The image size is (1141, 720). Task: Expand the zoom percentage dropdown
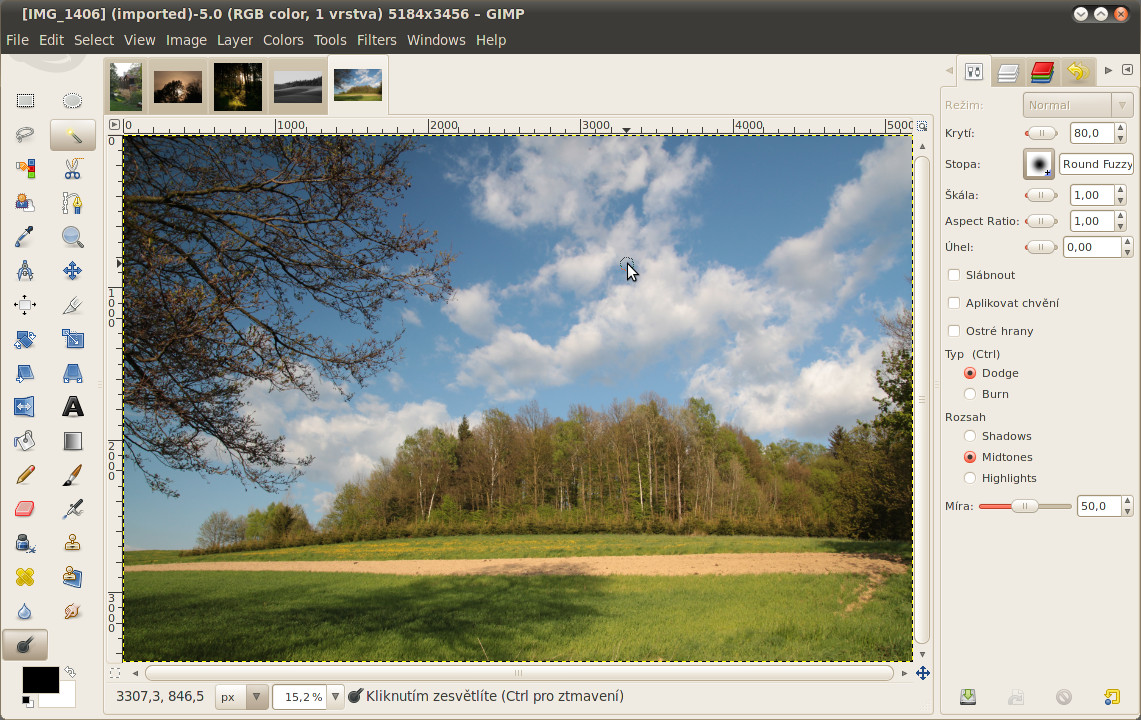(335, 697)
